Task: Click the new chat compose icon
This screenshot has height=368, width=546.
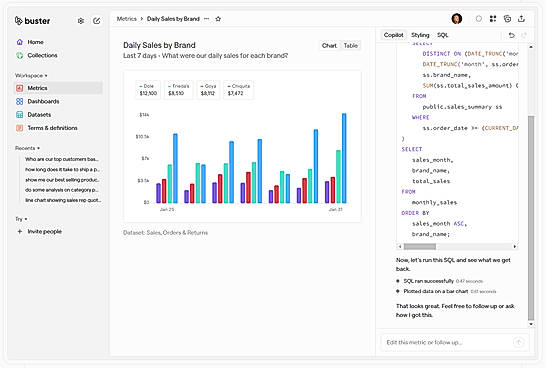Action: (96, 21)
